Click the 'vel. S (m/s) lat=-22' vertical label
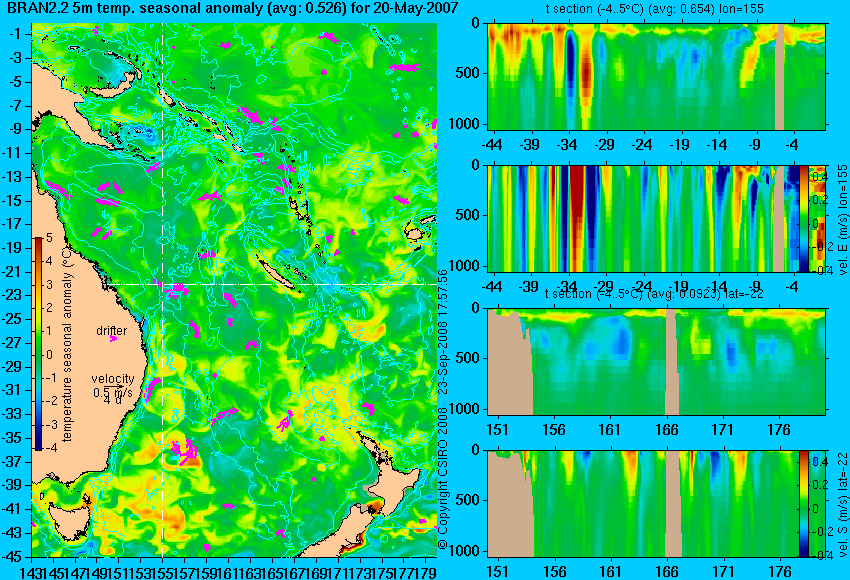The image size is (850, 580). pos(842,504)
